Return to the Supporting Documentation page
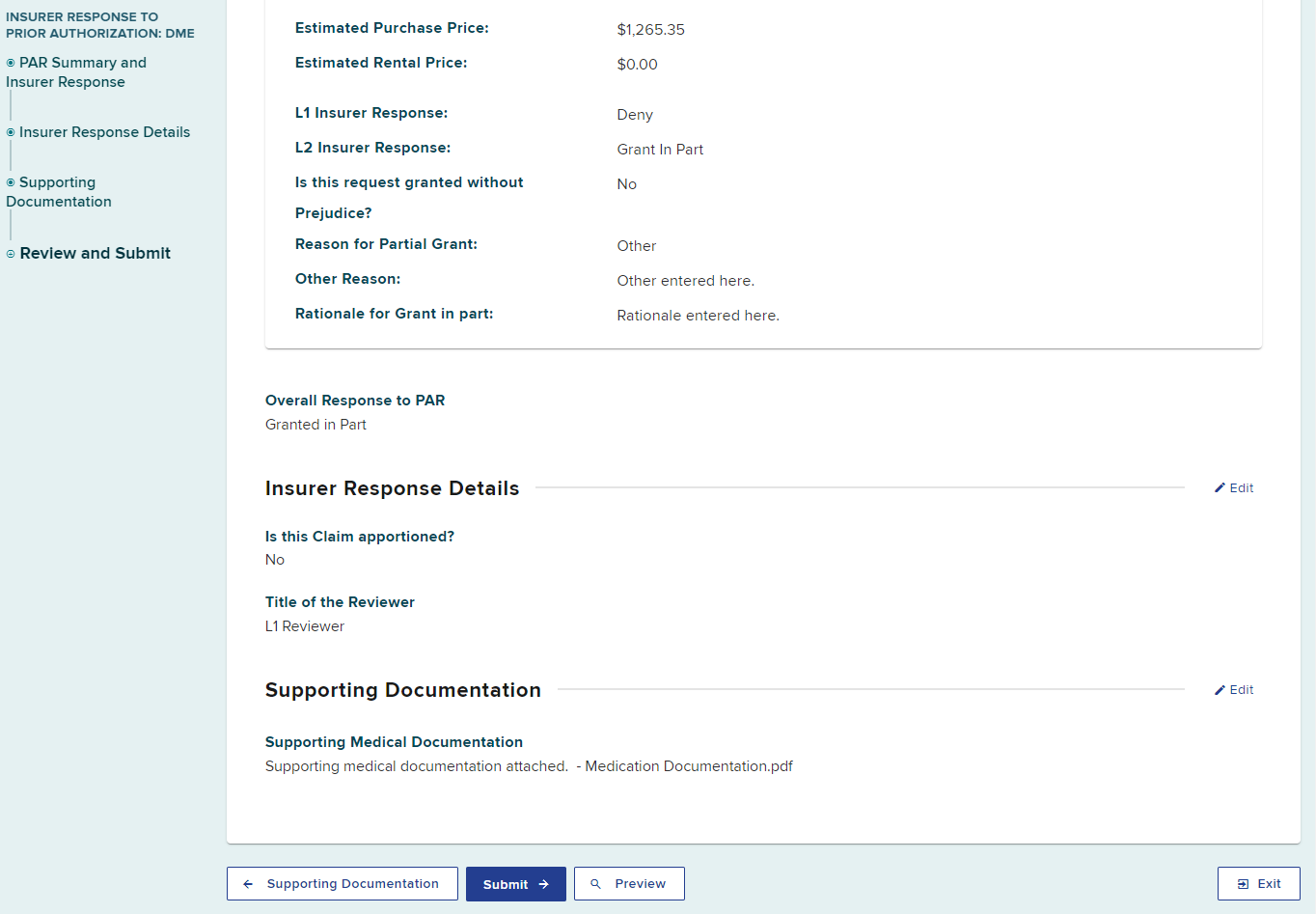 tap(342, 883)
